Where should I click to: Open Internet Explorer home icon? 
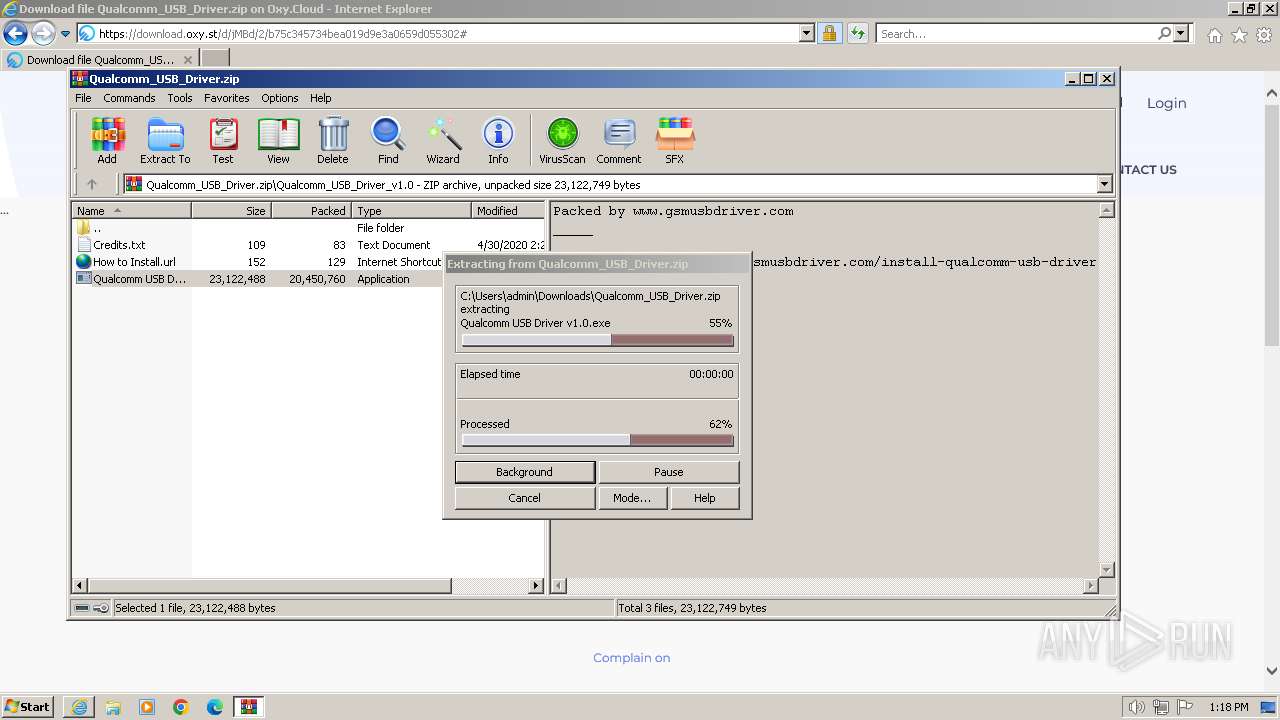pyautogui.click(x=1214, y=35)
